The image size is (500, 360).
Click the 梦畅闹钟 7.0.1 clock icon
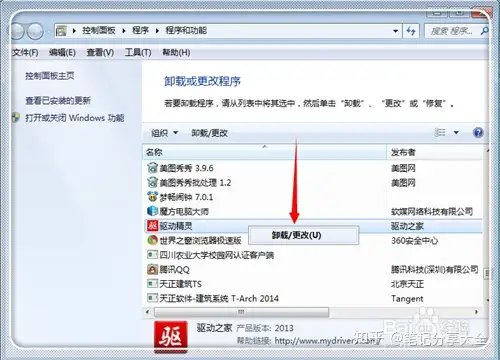[152, 197]
